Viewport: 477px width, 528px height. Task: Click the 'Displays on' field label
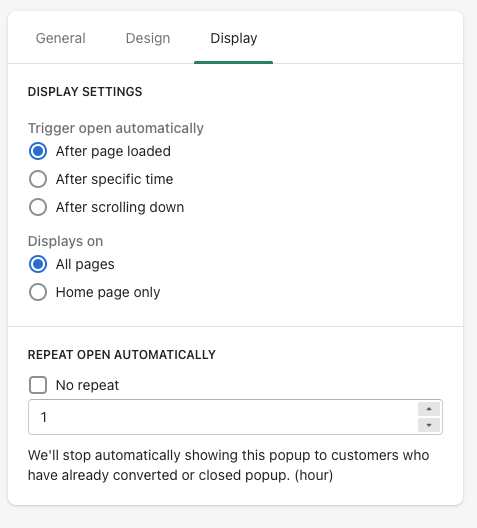coord(65,241)
